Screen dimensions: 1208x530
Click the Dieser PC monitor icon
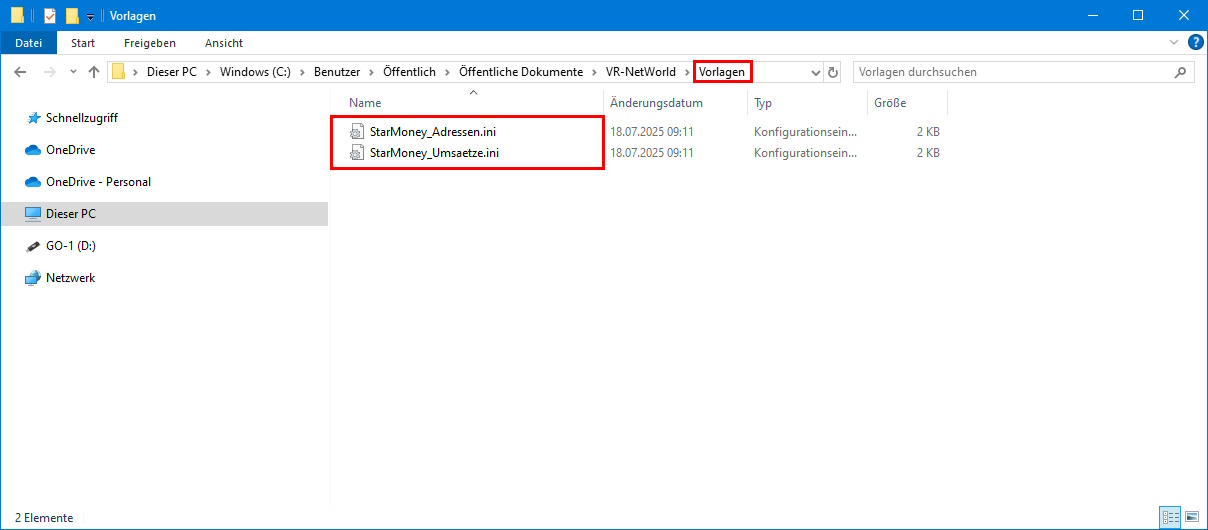pos(32,214)
